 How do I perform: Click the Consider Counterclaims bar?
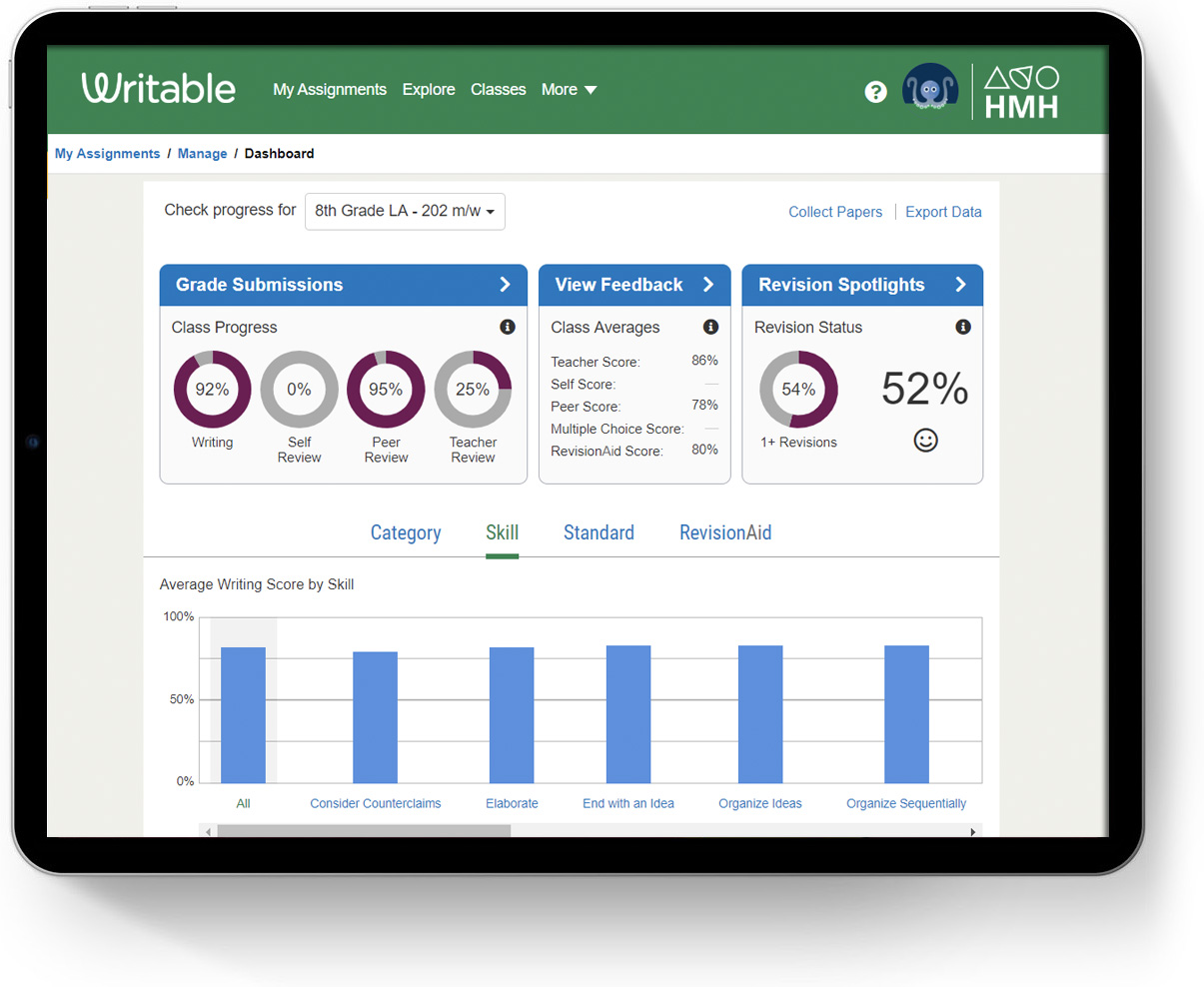(x=375, y=717)
